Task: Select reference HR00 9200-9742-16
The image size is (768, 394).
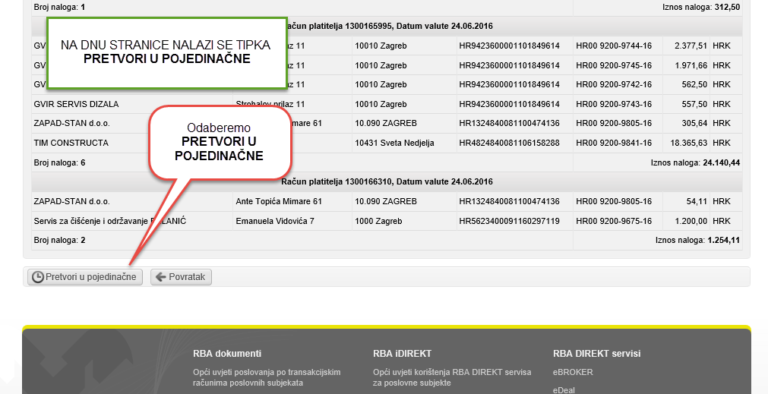Action: pyautogui.click(x=614, y=84)
